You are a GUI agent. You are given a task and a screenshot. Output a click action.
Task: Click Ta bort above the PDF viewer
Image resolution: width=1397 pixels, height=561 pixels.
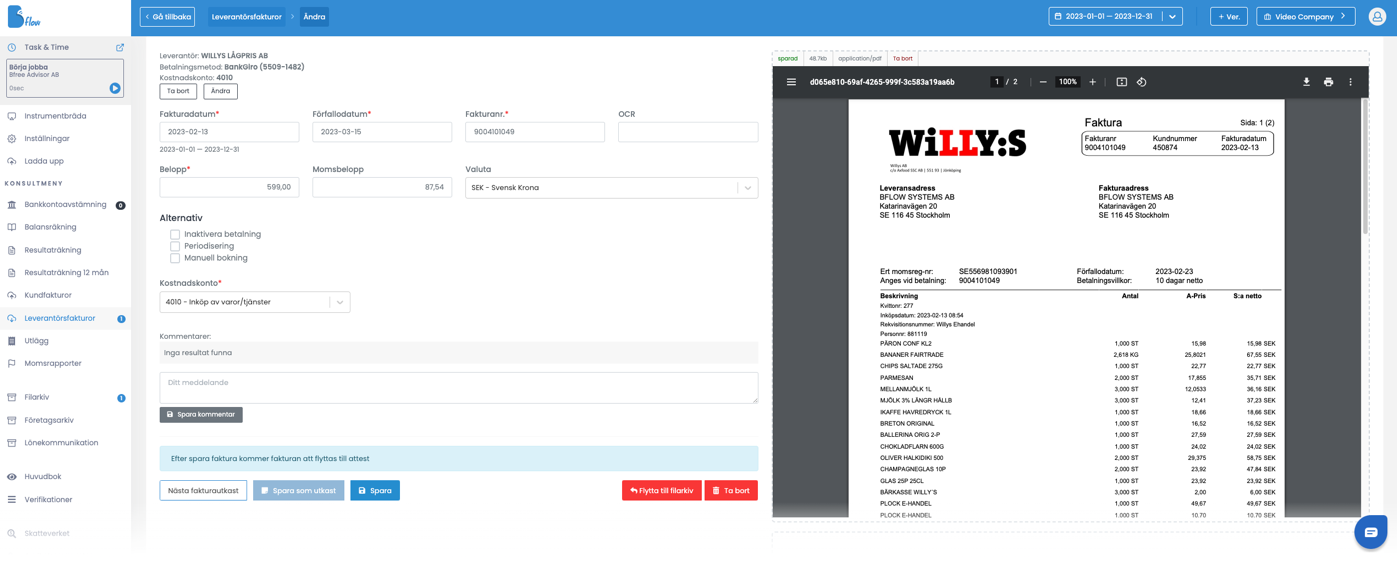coord(903,58)
